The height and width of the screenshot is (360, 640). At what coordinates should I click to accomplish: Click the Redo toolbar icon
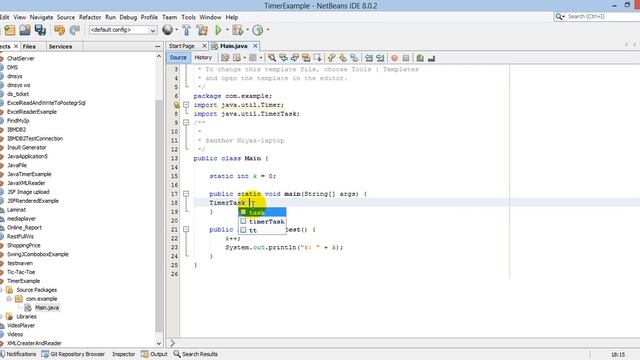(x=75, y=30)
